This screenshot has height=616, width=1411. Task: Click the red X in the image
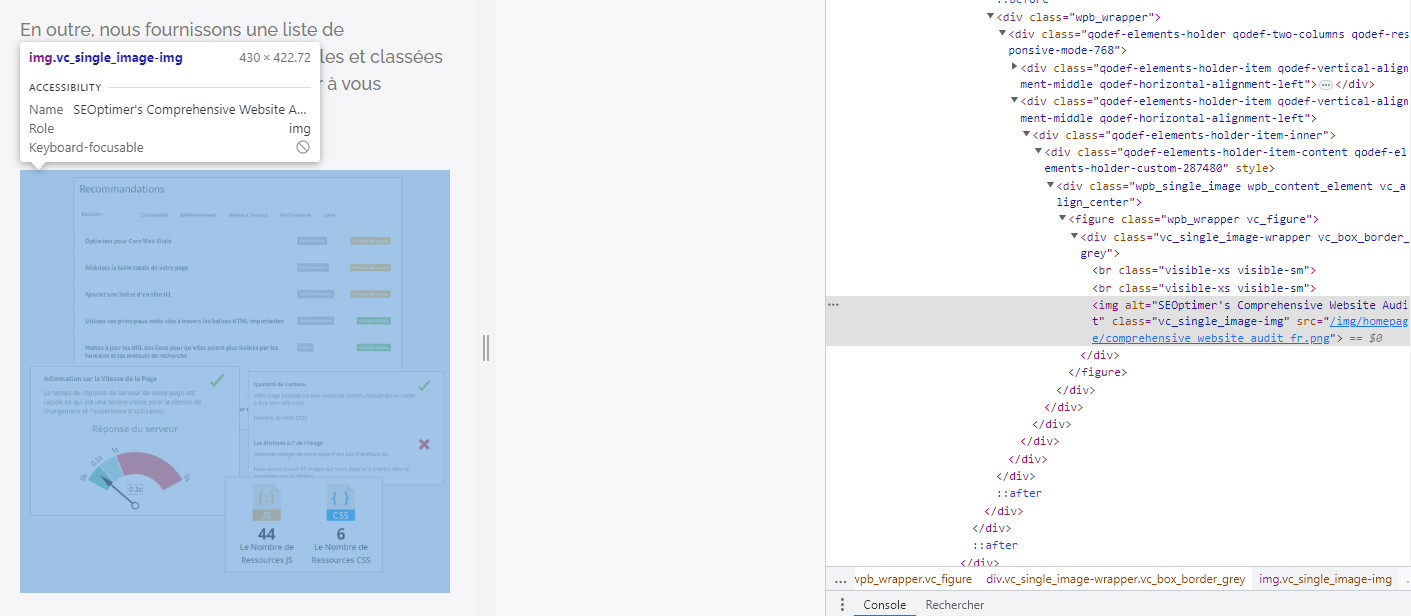point(424,444)
